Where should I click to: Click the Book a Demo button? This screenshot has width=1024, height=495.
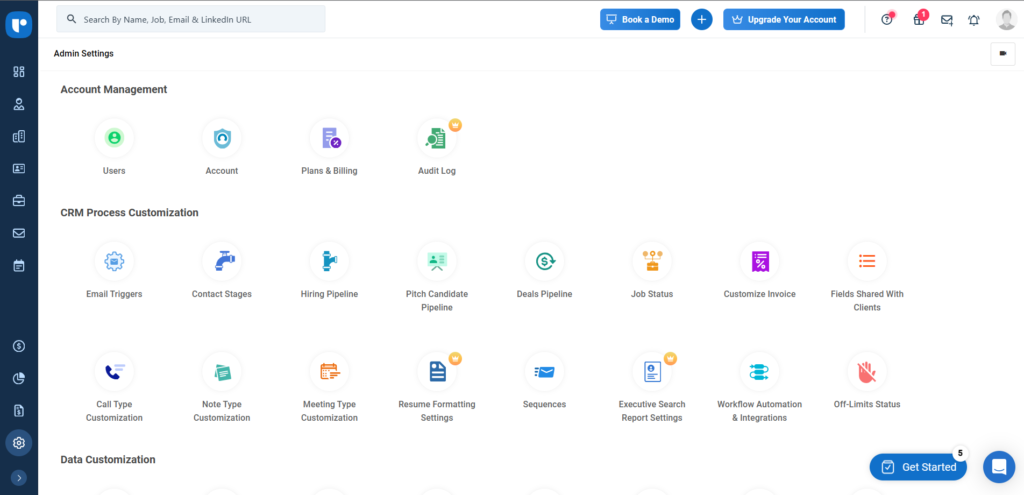tap(640, 20)
